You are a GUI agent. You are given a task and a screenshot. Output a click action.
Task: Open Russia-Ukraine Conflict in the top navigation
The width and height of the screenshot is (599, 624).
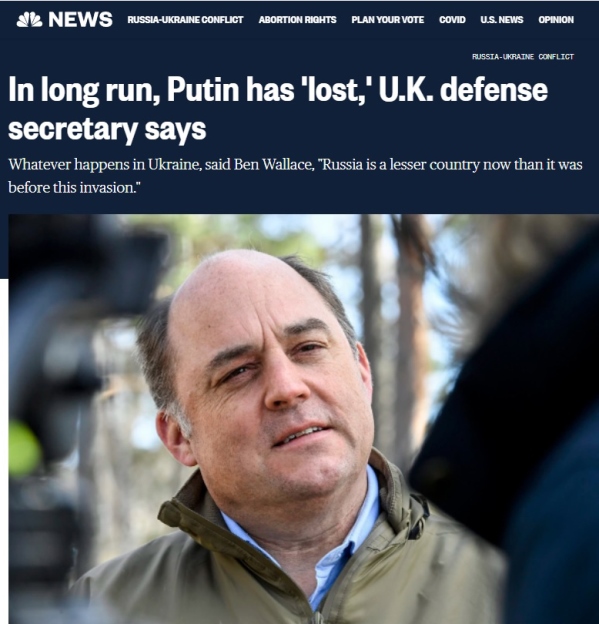[185, 20]
